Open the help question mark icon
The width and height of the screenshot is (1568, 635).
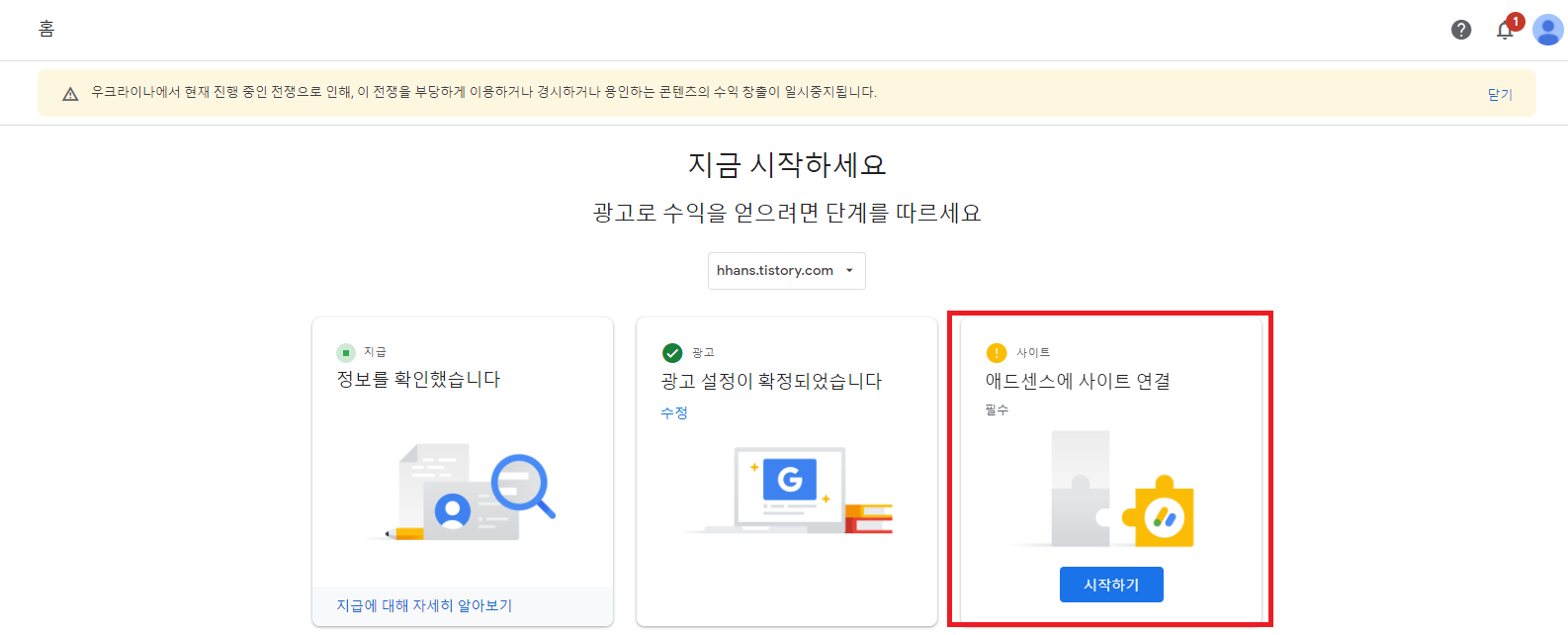coord(1461,30)
